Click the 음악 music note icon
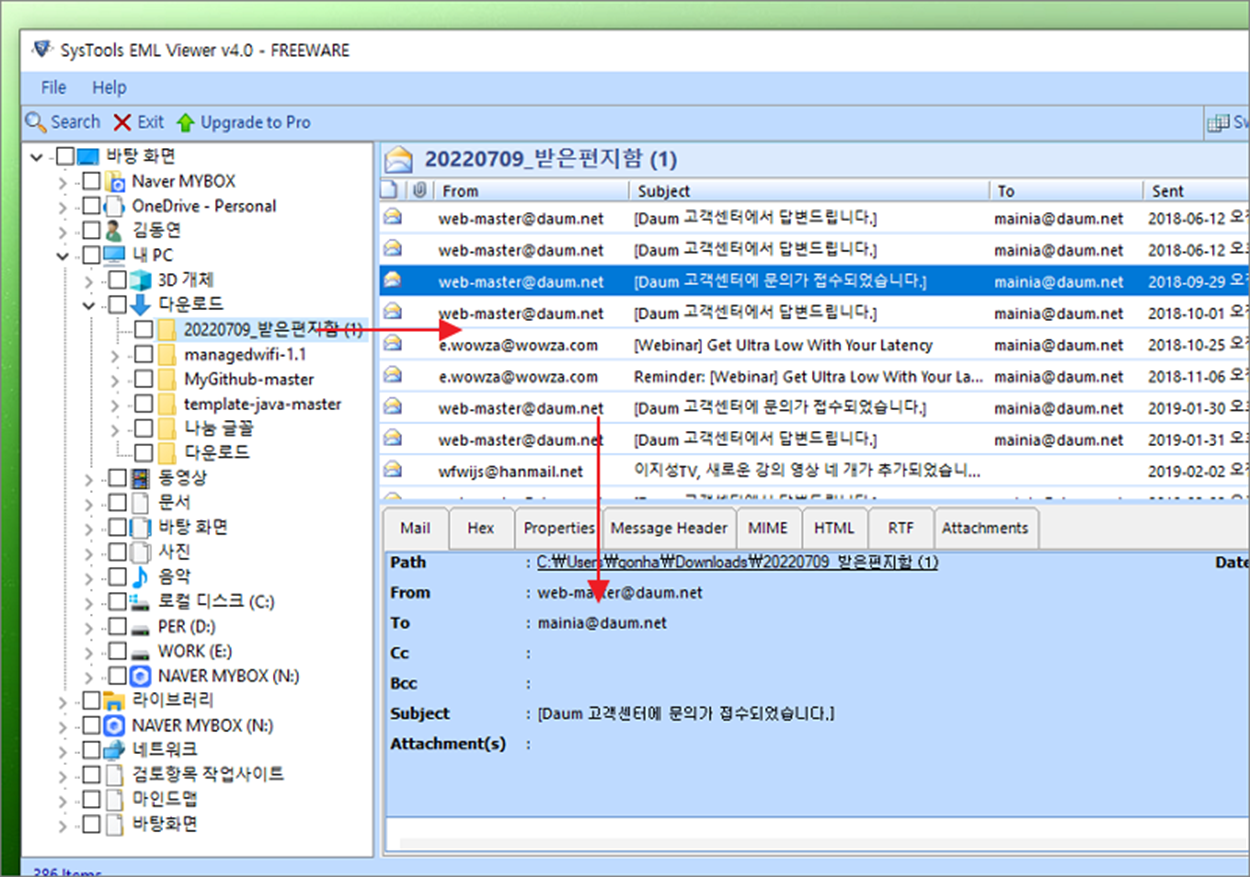This screenshot has width=1250, height=877. [x=141, y=577]
